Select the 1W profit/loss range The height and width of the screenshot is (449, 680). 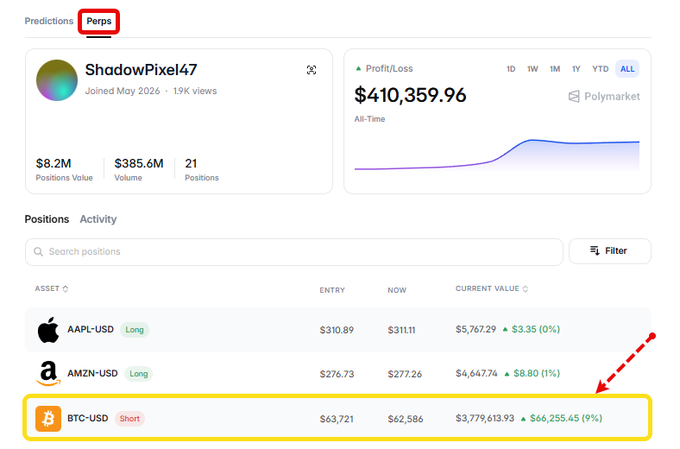coord(533,69)
